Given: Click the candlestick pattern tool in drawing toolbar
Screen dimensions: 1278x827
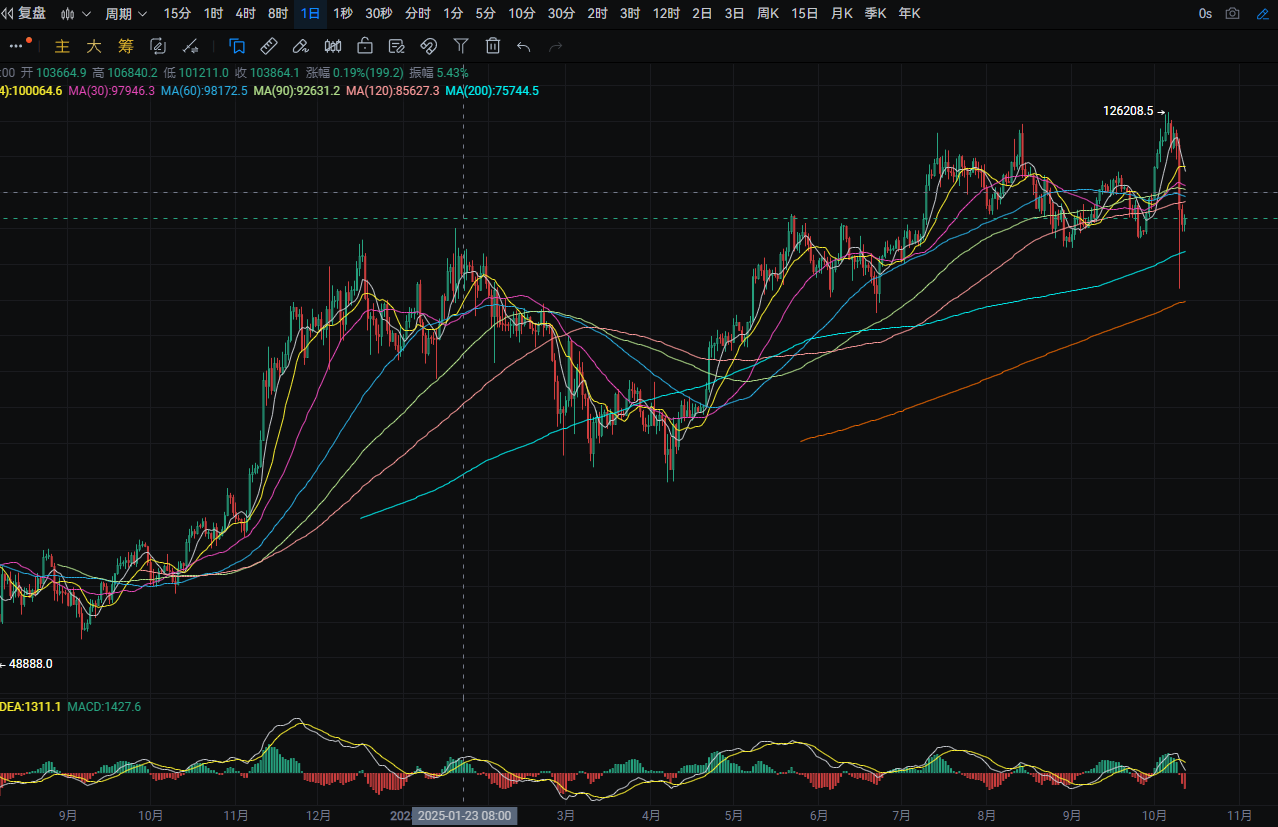Looking at the screenshot, I should (x=333, y=46).
